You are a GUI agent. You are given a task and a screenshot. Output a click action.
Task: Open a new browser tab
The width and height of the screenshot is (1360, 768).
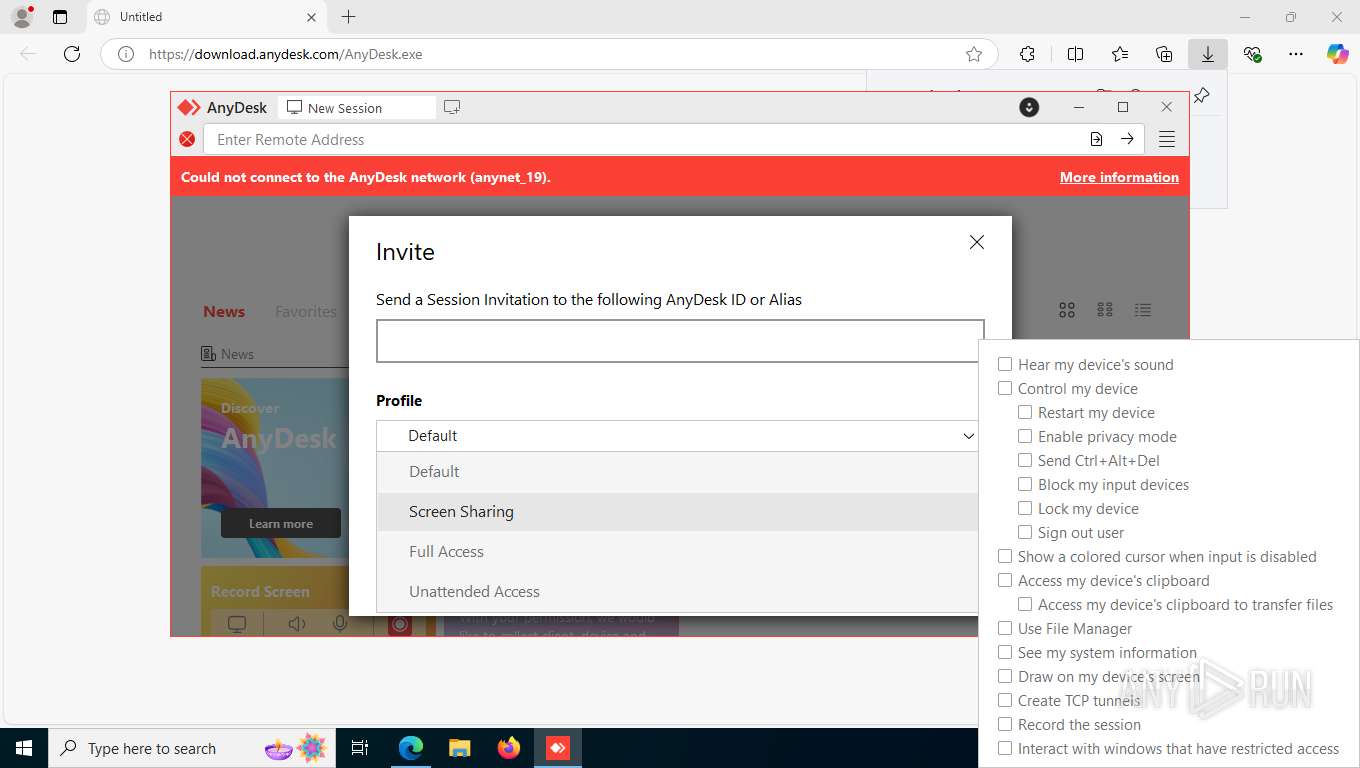tap(348, 17)
